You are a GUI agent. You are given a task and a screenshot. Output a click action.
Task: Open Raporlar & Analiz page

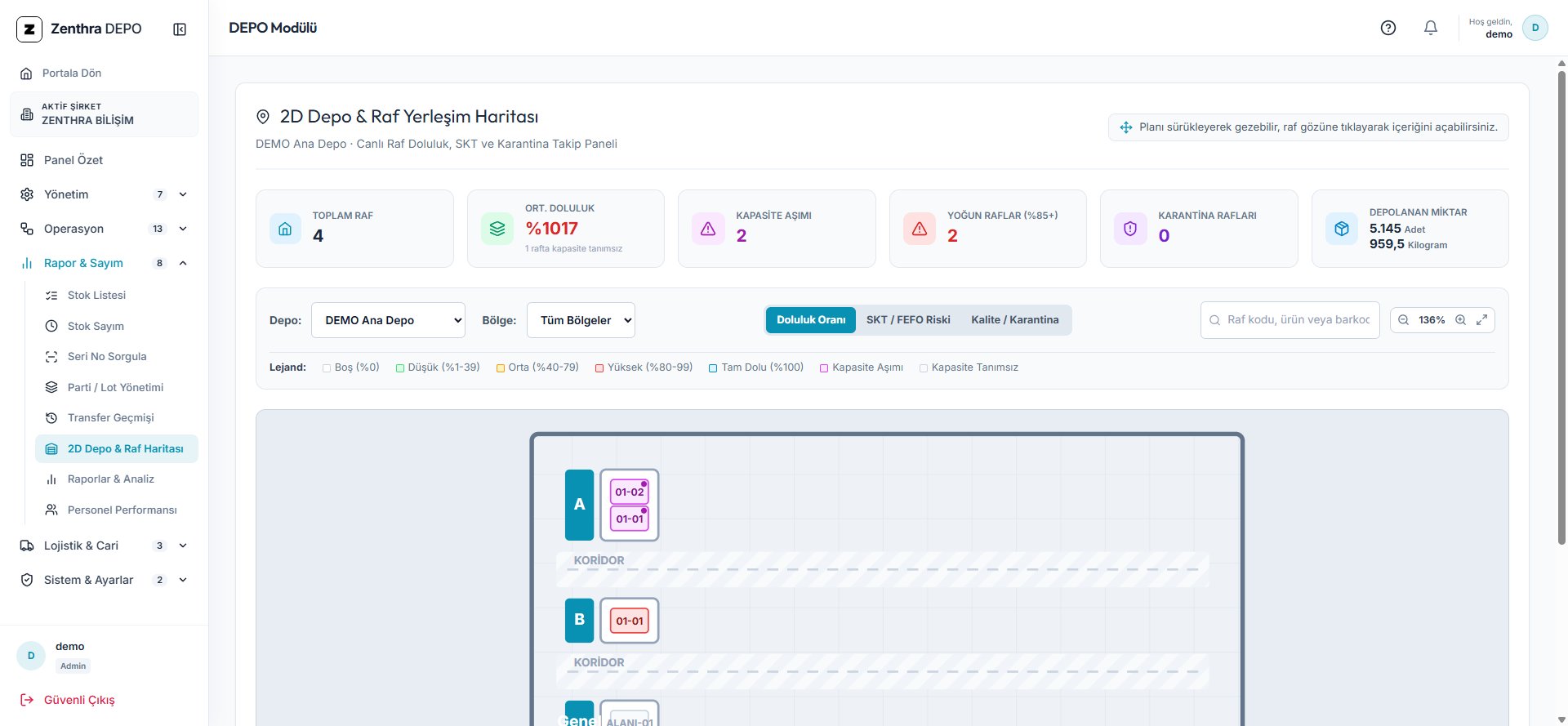[x=117, y=479]
